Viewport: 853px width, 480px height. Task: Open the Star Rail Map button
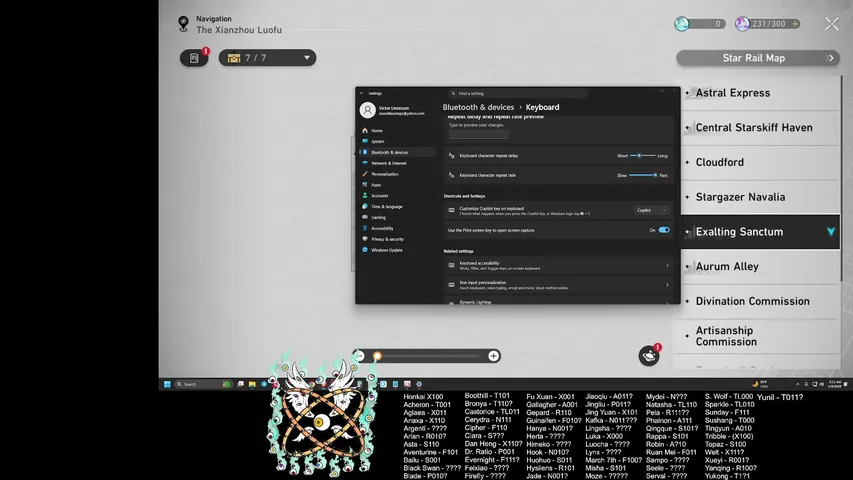[758, 58]
